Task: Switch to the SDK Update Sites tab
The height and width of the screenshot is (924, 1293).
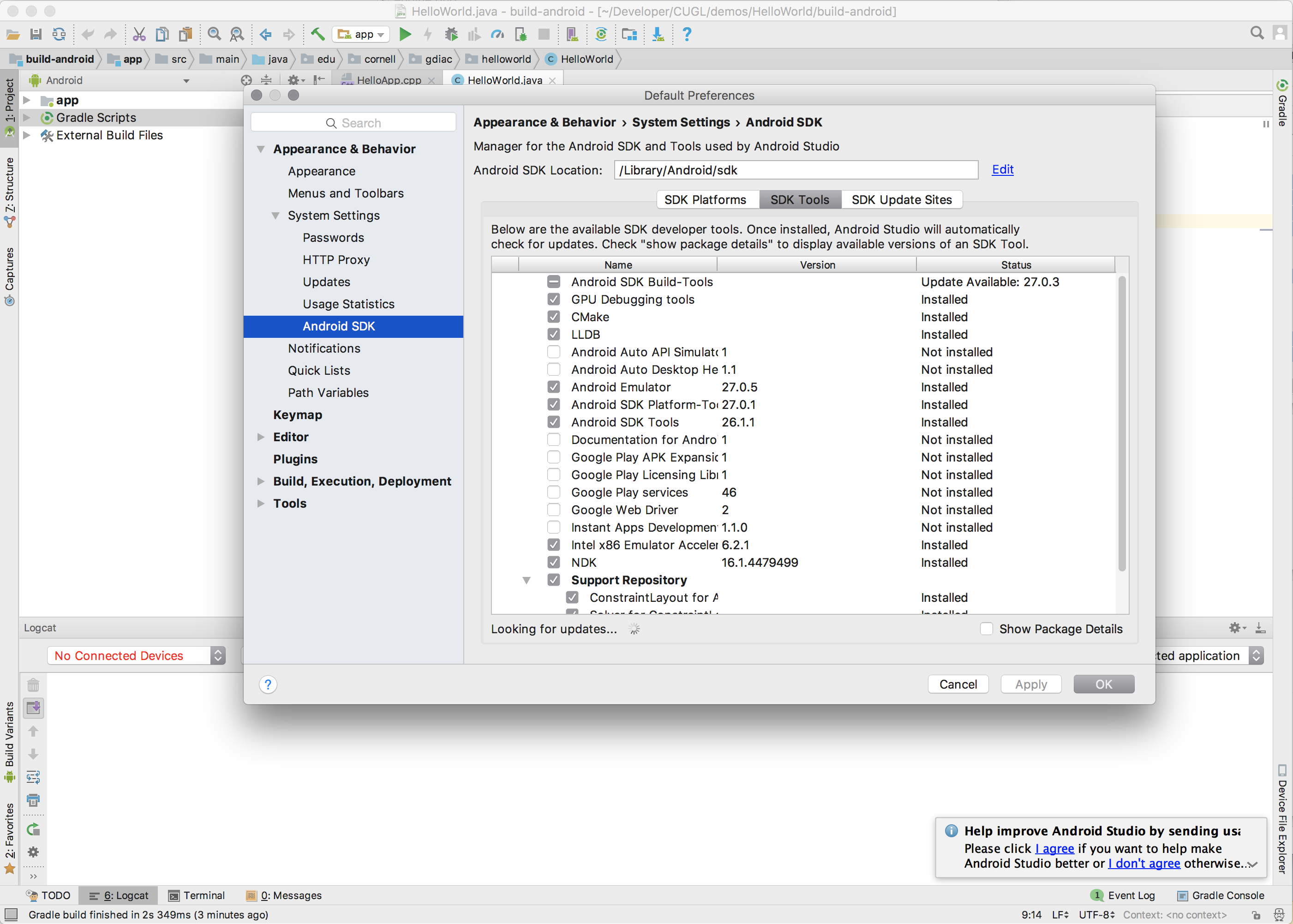Action: [901, 200]
